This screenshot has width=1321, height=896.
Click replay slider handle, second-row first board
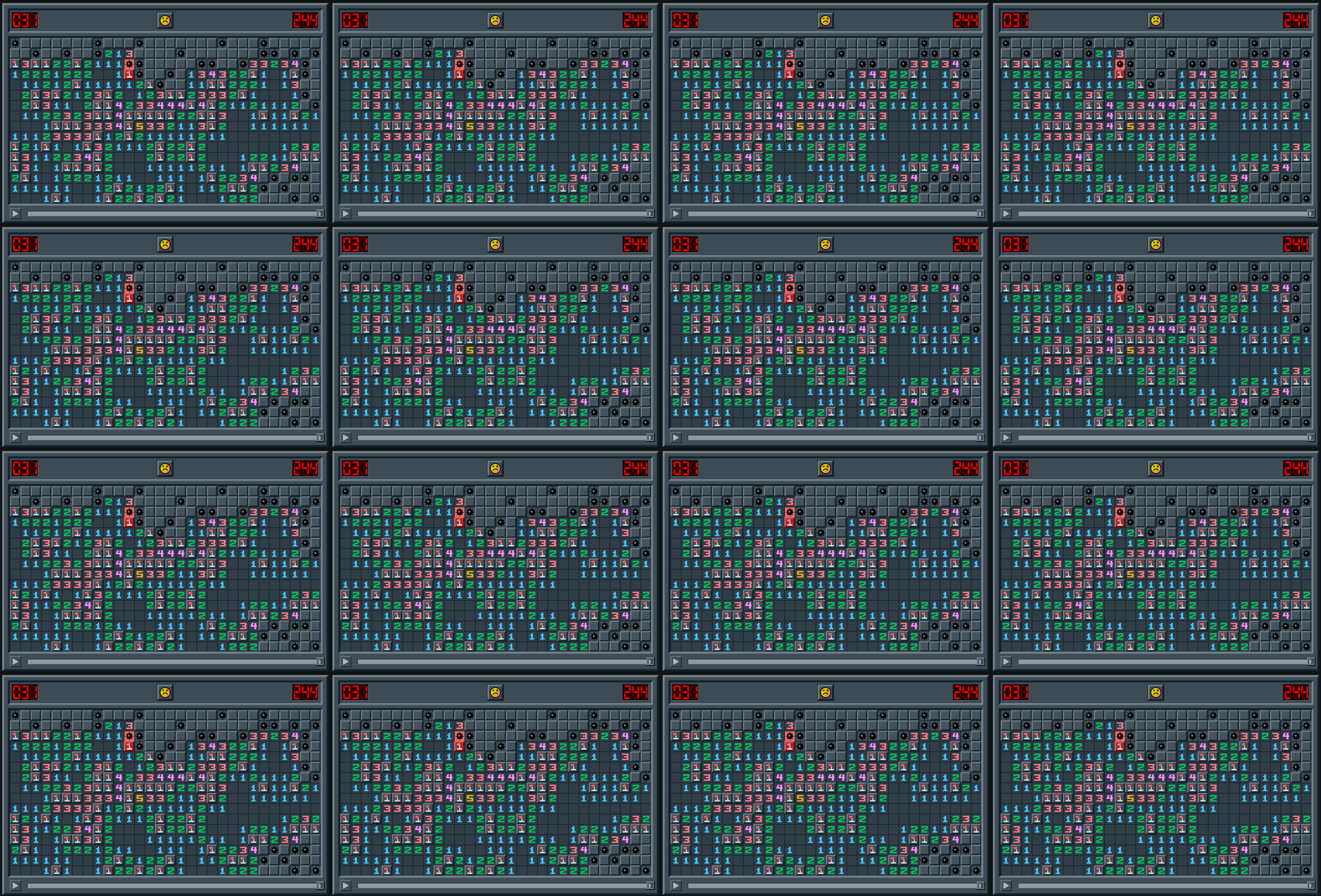click(320, 438)
